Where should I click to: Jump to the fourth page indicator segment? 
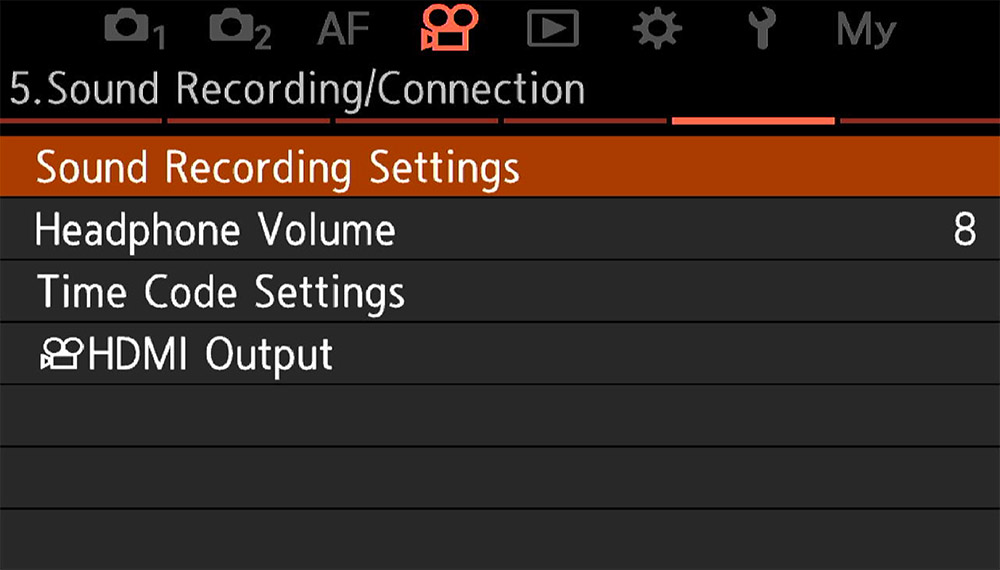point(584,121)
